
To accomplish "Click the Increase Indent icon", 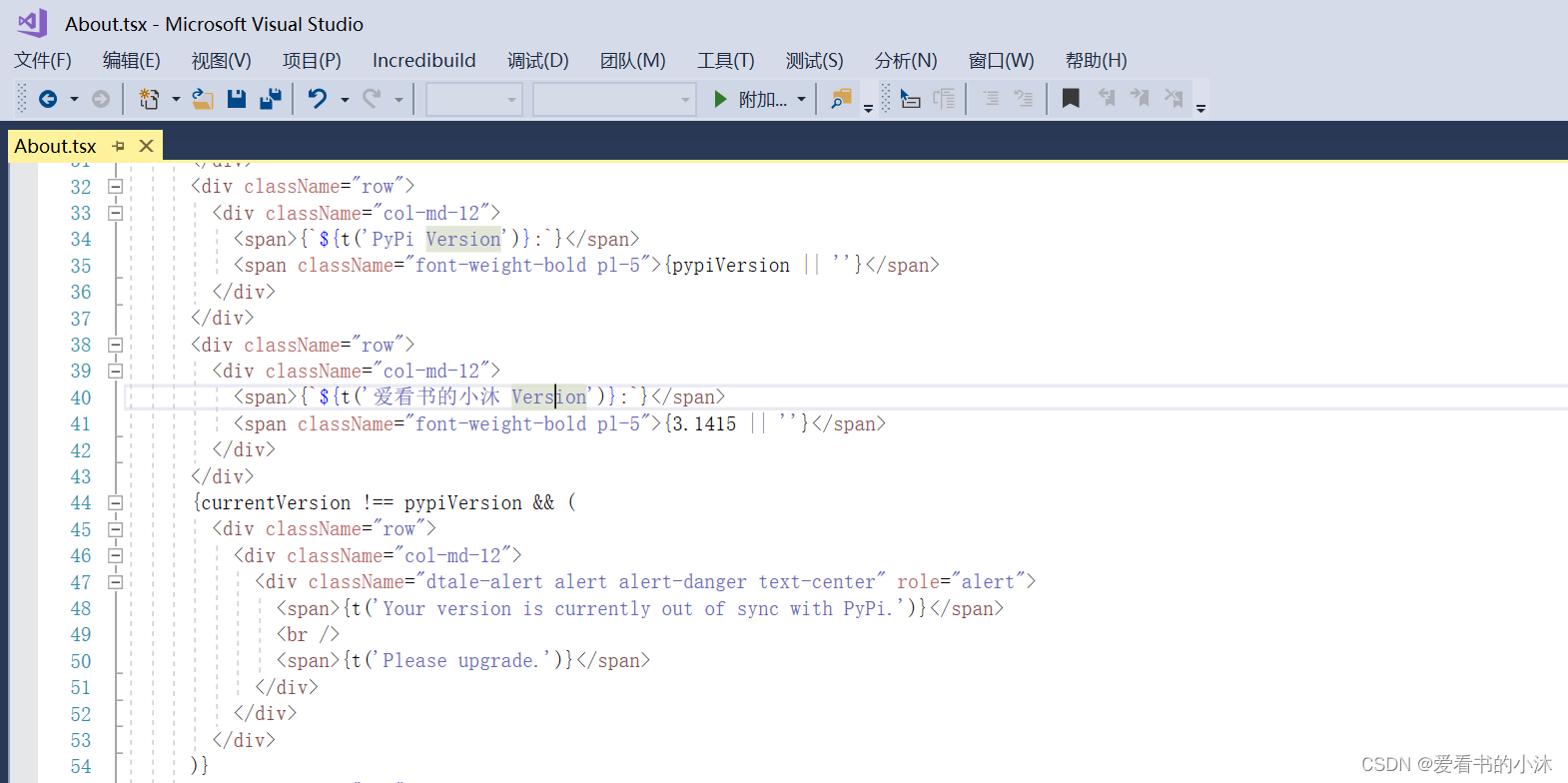I will click(1024, 99).
